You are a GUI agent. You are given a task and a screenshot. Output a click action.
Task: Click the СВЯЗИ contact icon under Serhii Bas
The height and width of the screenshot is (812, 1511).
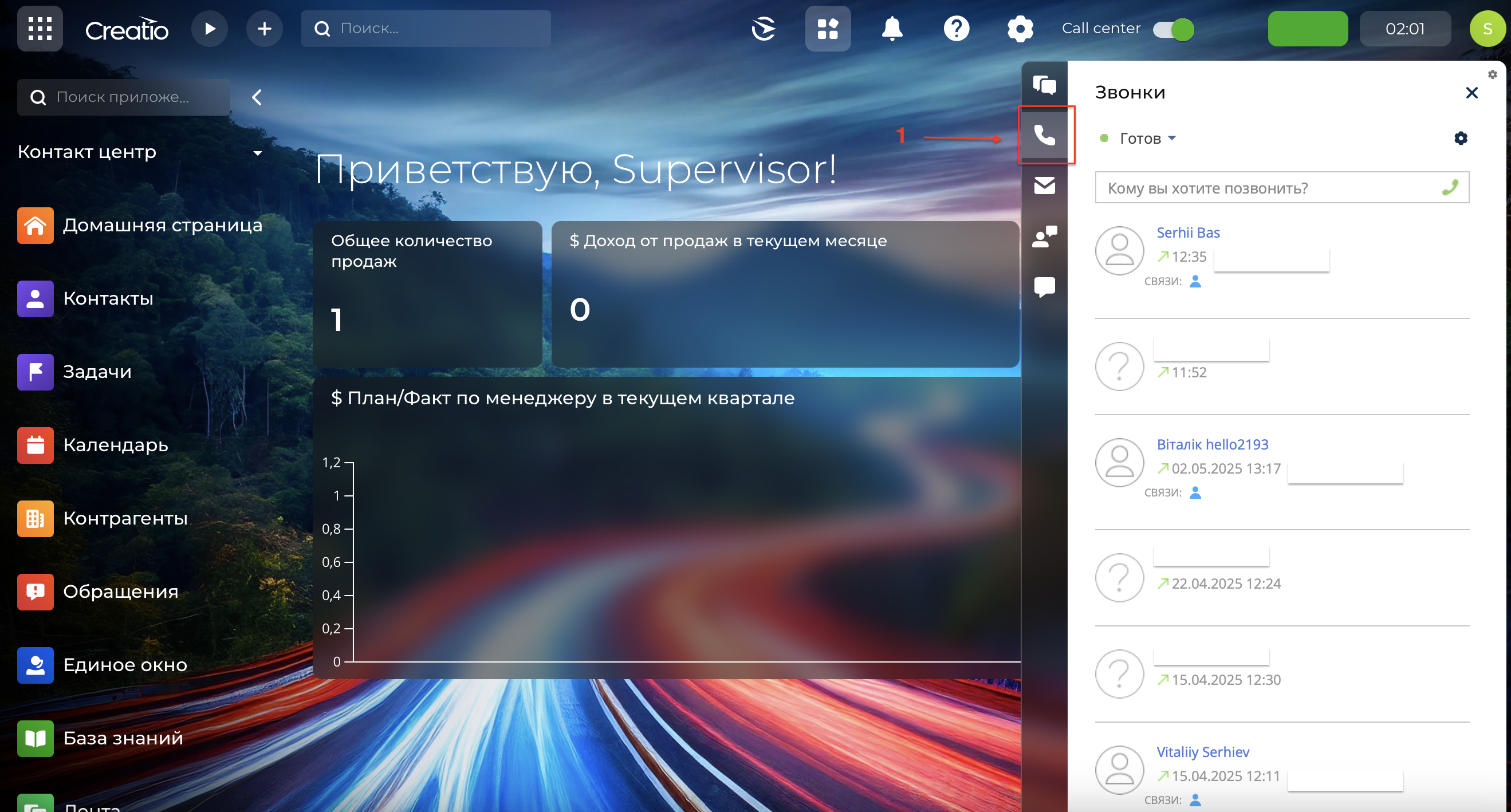click(1195, 281)
